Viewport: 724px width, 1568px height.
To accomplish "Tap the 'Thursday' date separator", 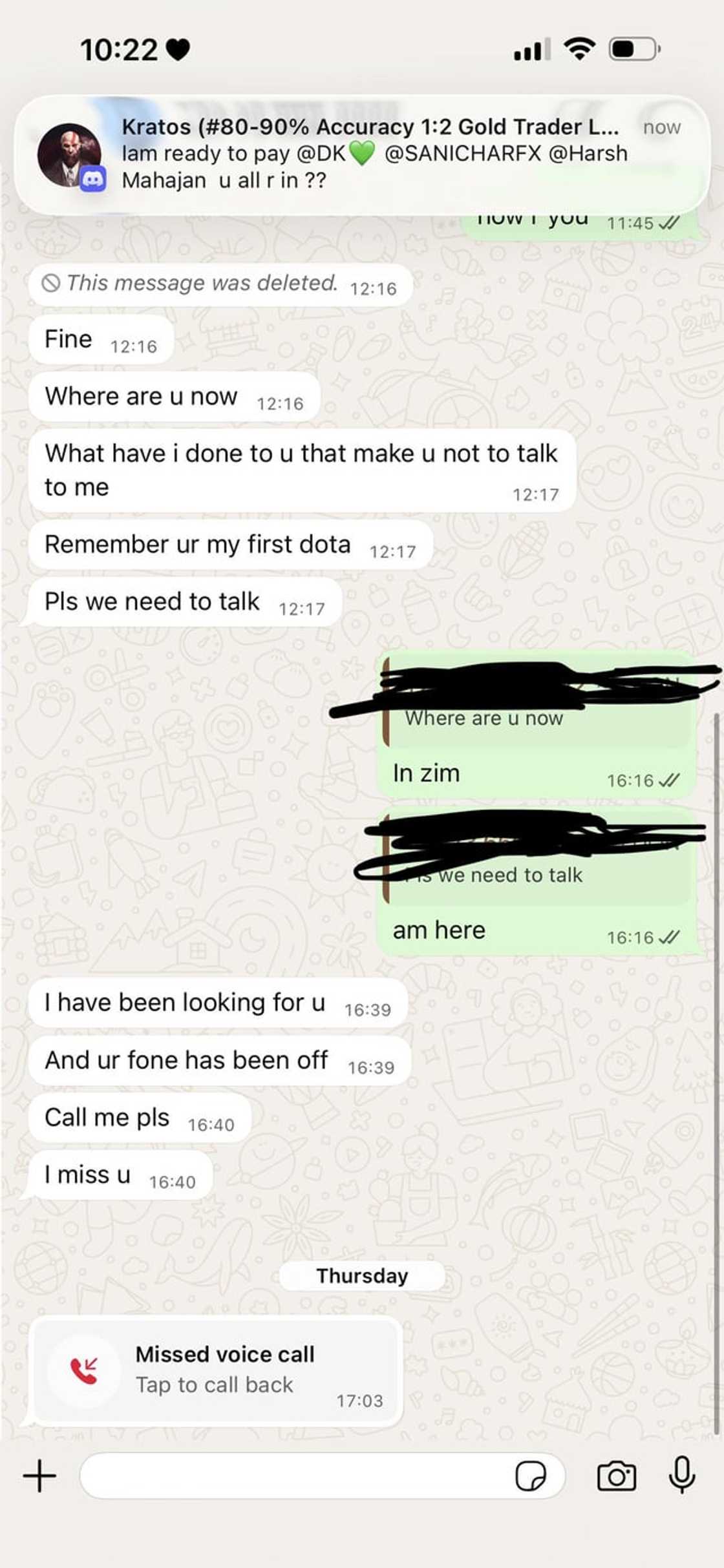I will (362, 1276).
